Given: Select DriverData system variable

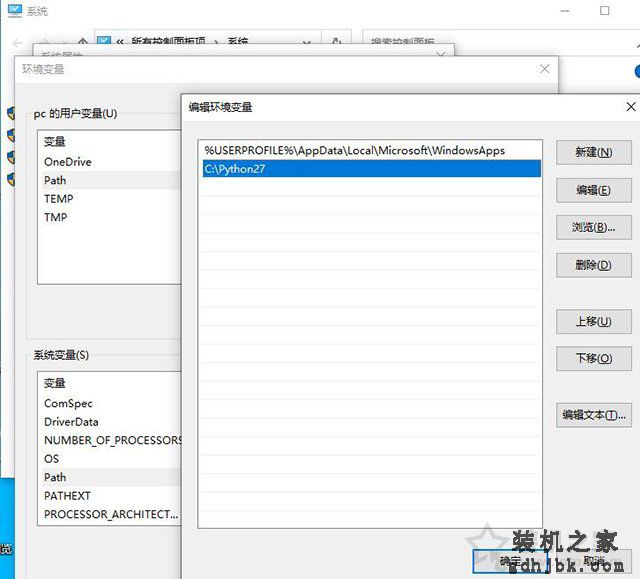Looking at the screenshot, I should [x=110, y=422].
